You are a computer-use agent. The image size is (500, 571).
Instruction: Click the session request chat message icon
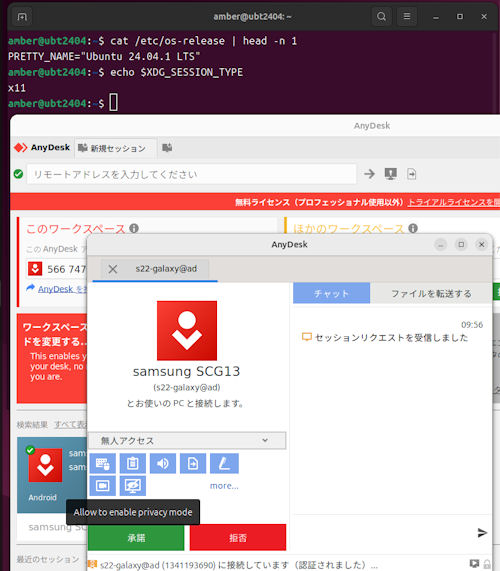(x=307, y=337)
